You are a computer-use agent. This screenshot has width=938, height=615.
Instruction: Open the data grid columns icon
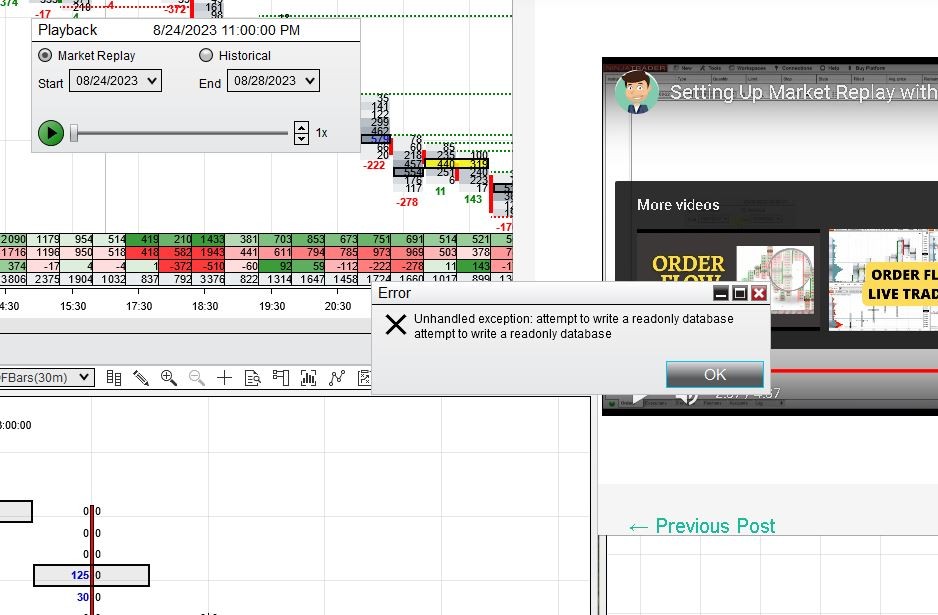(114, 378)
